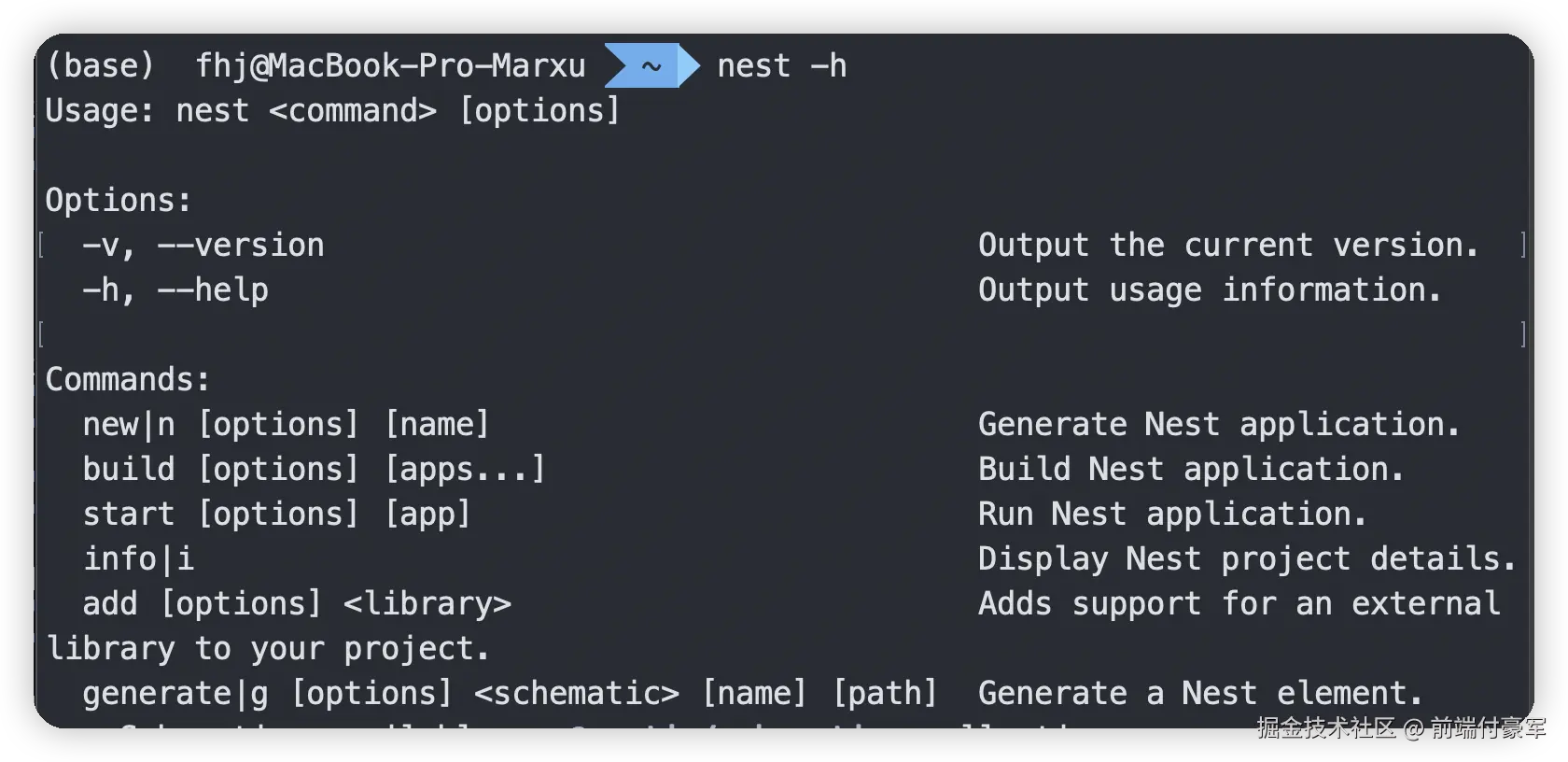Viewport: 1568px width, 762px height.
Task: Click the 'build [options] [apps...]' command
Action: 314,470
